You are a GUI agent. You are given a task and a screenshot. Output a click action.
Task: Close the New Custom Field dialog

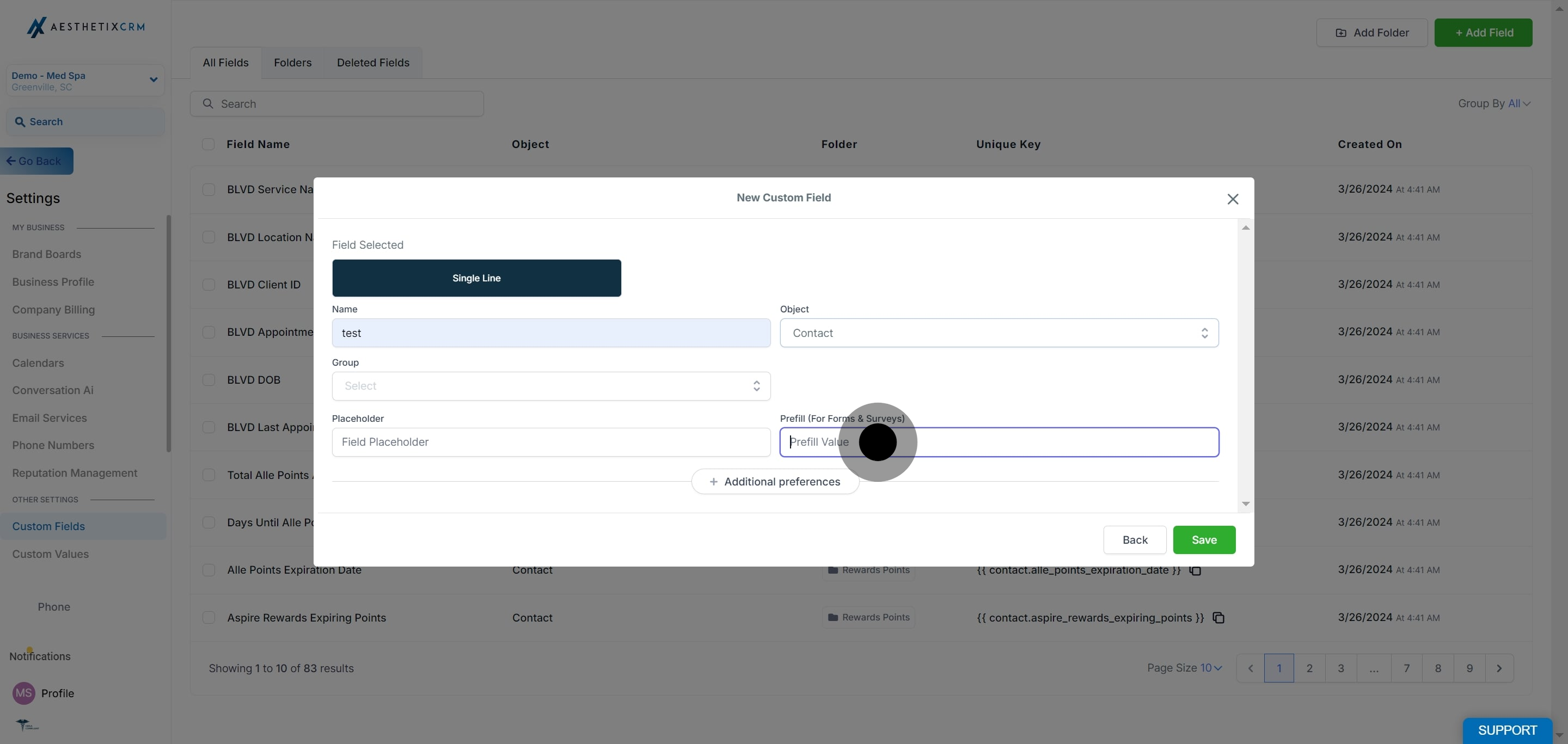coord(1233,199)
